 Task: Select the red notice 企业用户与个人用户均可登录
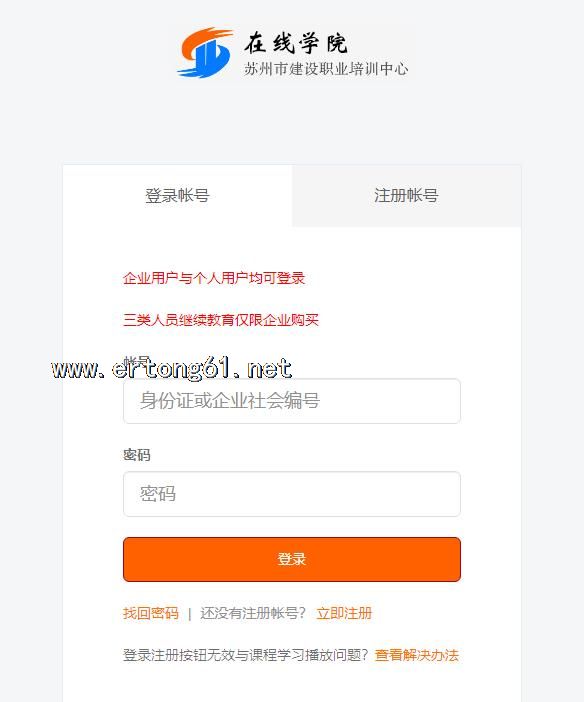(x=214, y=278)
